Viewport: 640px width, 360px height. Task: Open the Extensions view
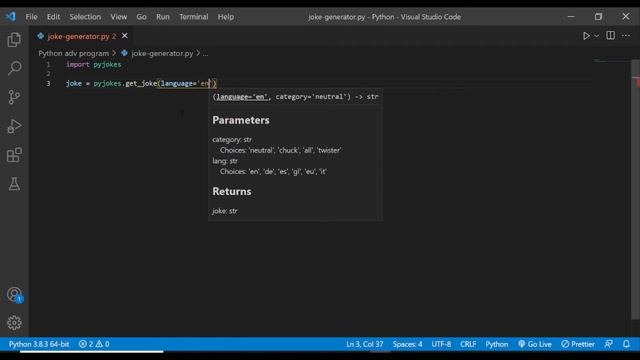coord(14,155)
